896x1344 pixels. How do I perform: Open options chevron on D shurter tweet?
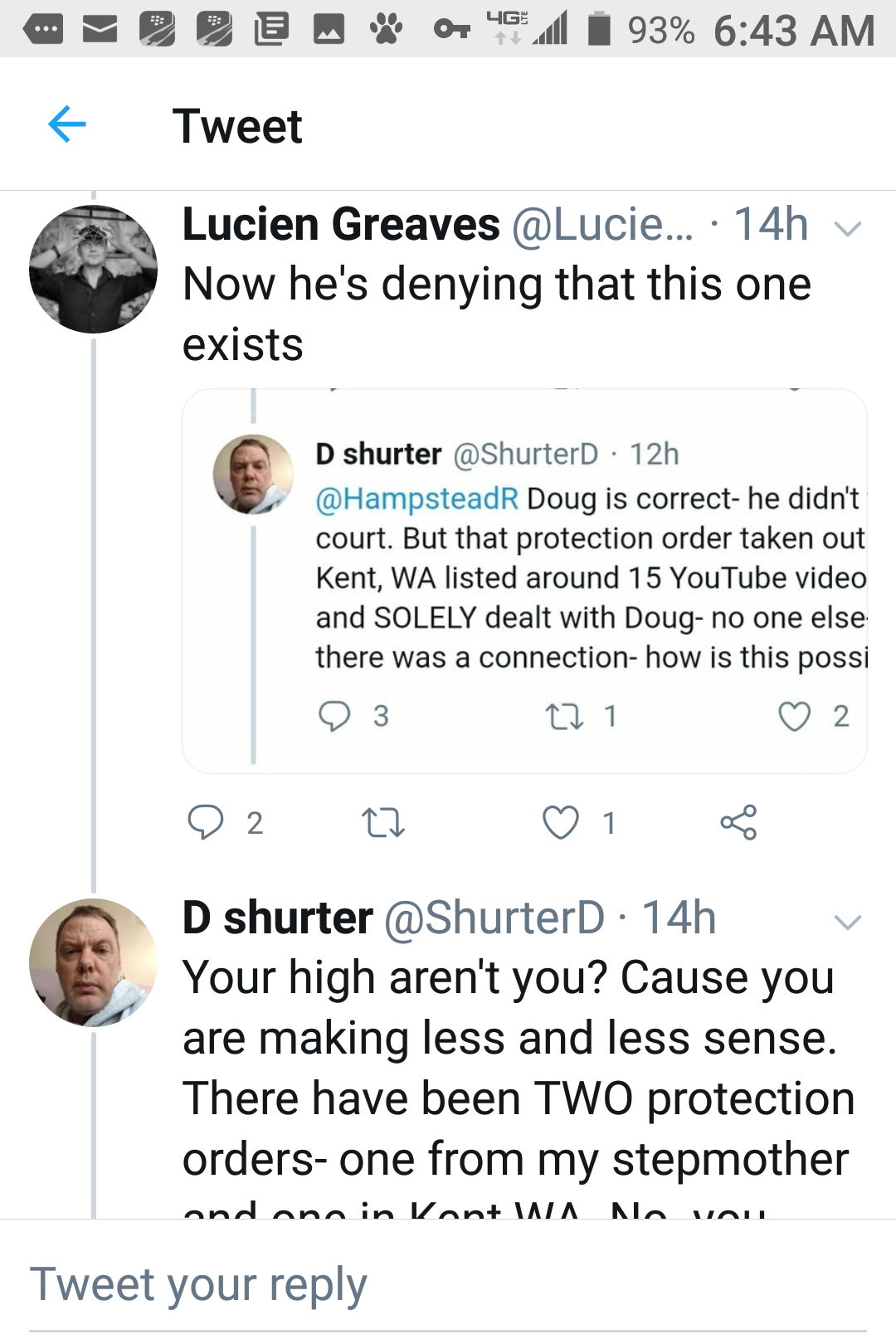tap(847, 922)
